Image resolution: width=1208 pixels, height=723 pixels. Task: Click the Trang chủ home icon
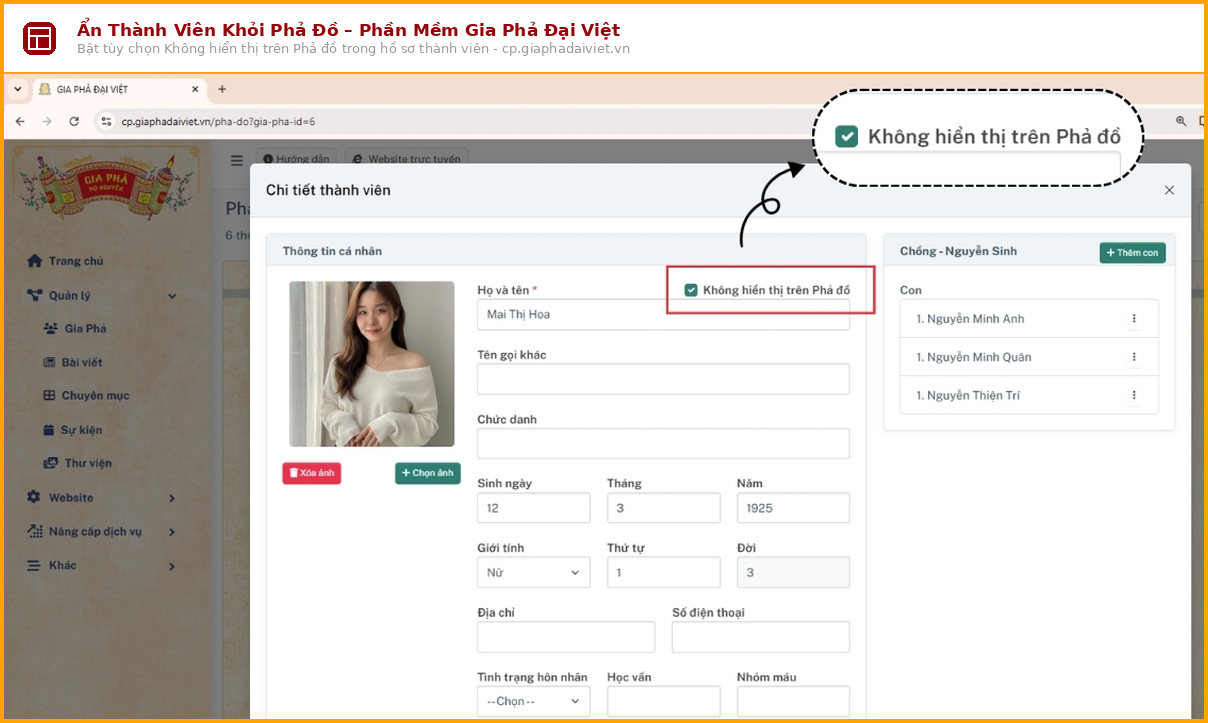34,261
